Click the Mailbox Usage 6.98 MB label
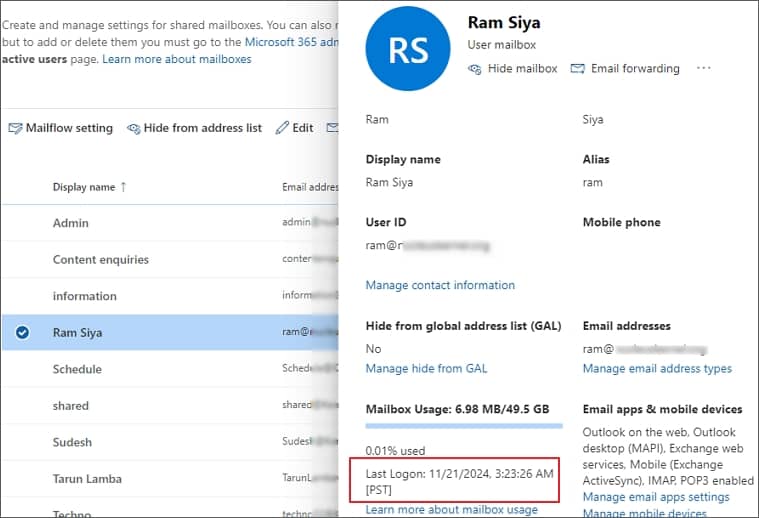759x518 pixels. coord(457,410)
